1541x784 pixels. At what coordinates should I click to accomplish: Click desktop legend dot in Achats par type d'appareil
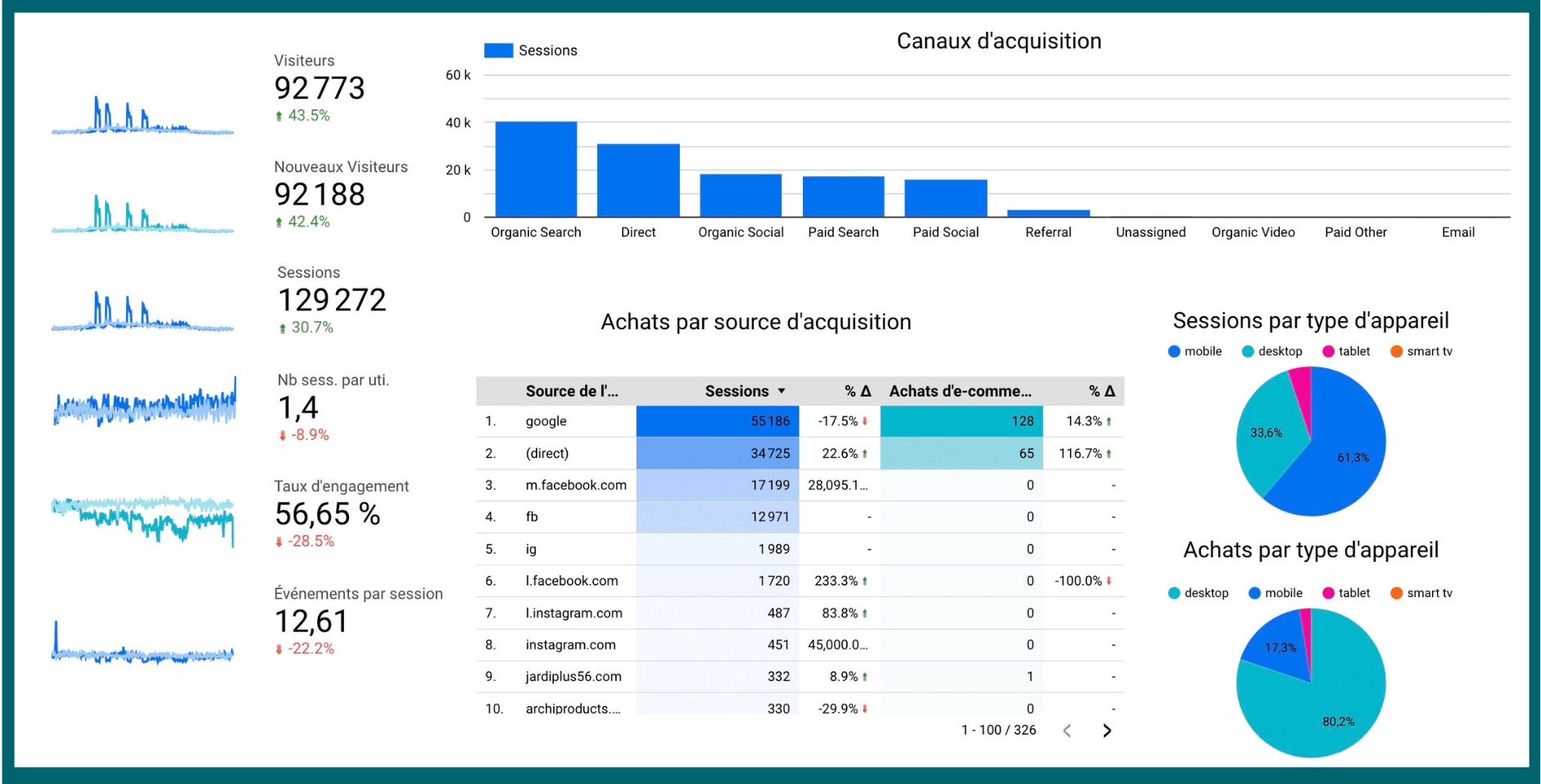pos(1174,593)
